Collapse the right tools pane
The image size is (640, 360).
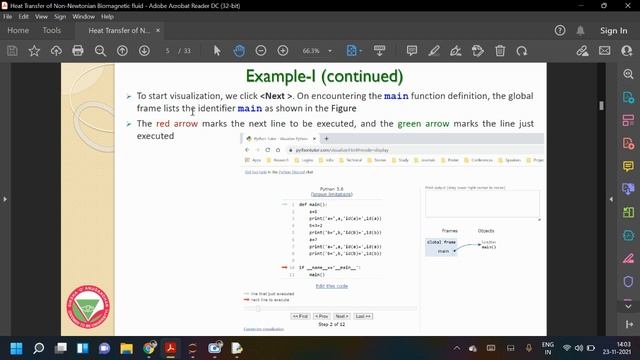pyautogui.click(x=611, y=199)
